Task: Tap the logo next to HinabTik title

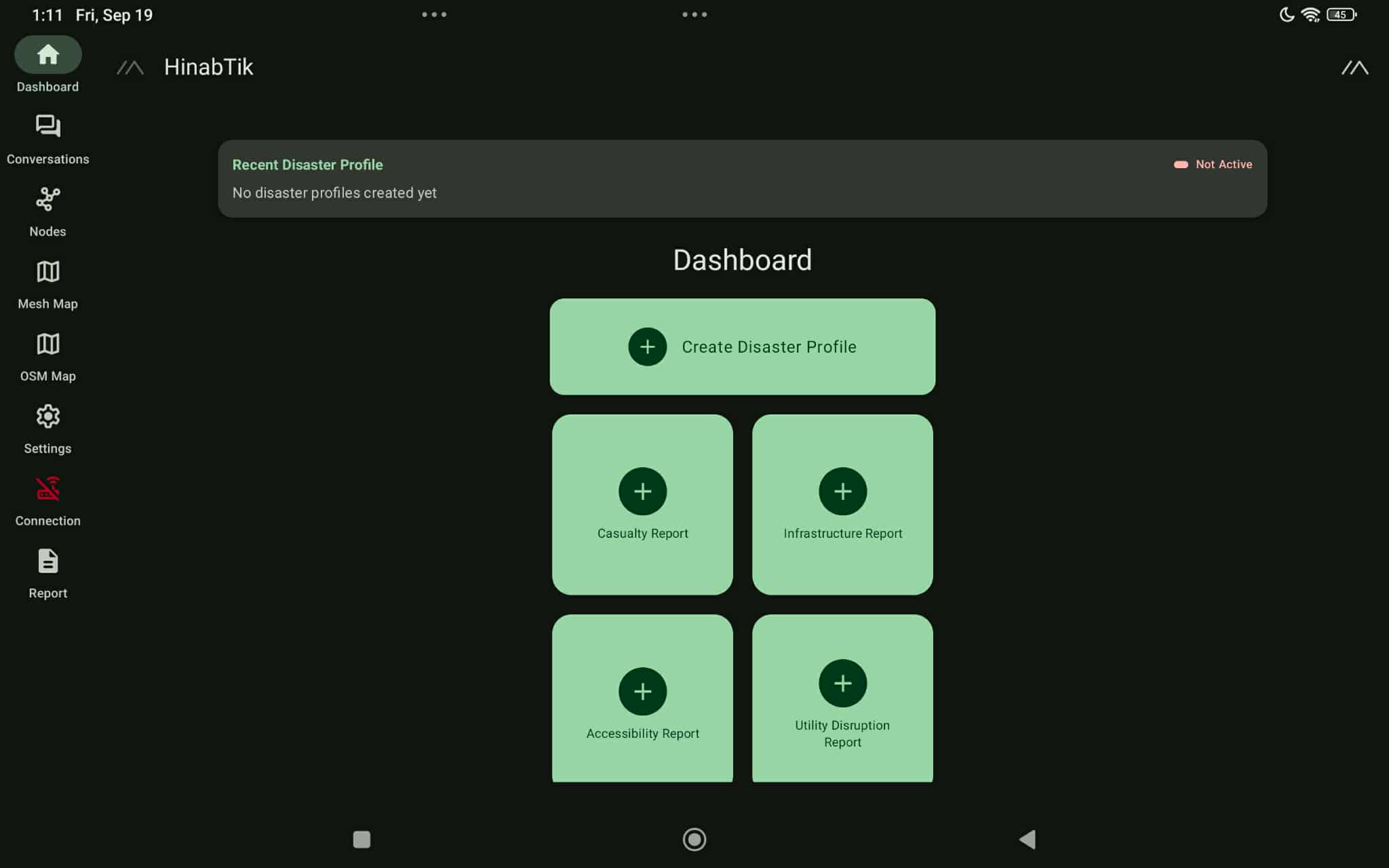Action: (130, 68)
